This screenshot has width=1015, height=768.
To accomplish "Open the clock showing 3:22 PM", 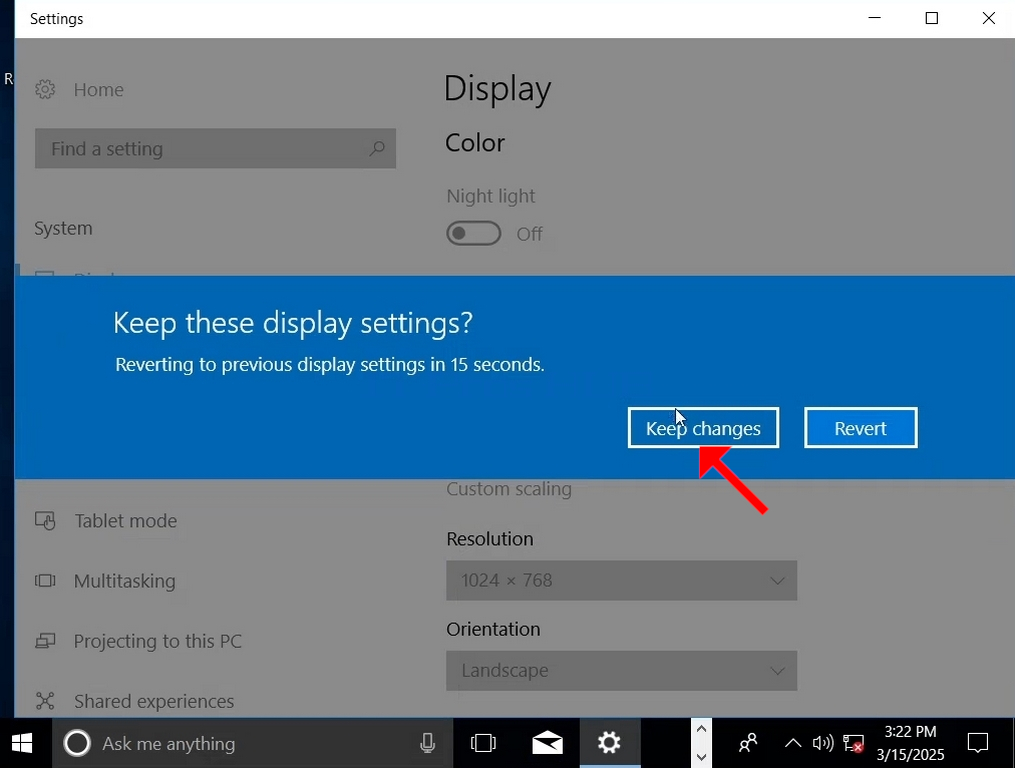I will click(x=910, y=743).
